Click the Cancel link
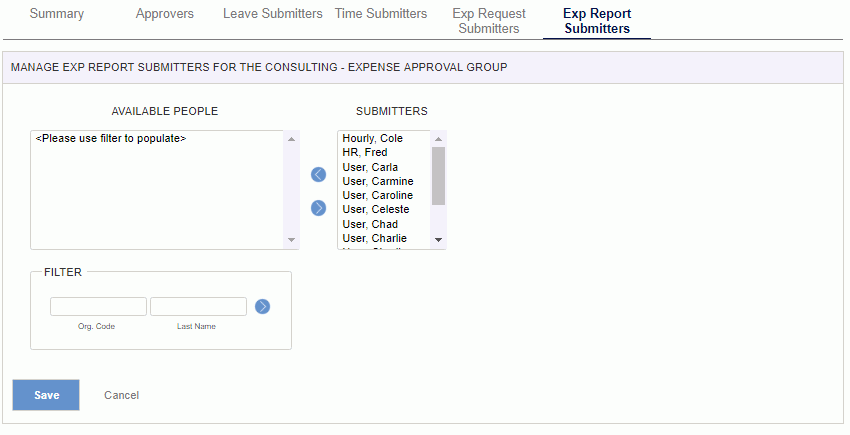The width and height of the screenshot is (850, 435). [121, 395]
